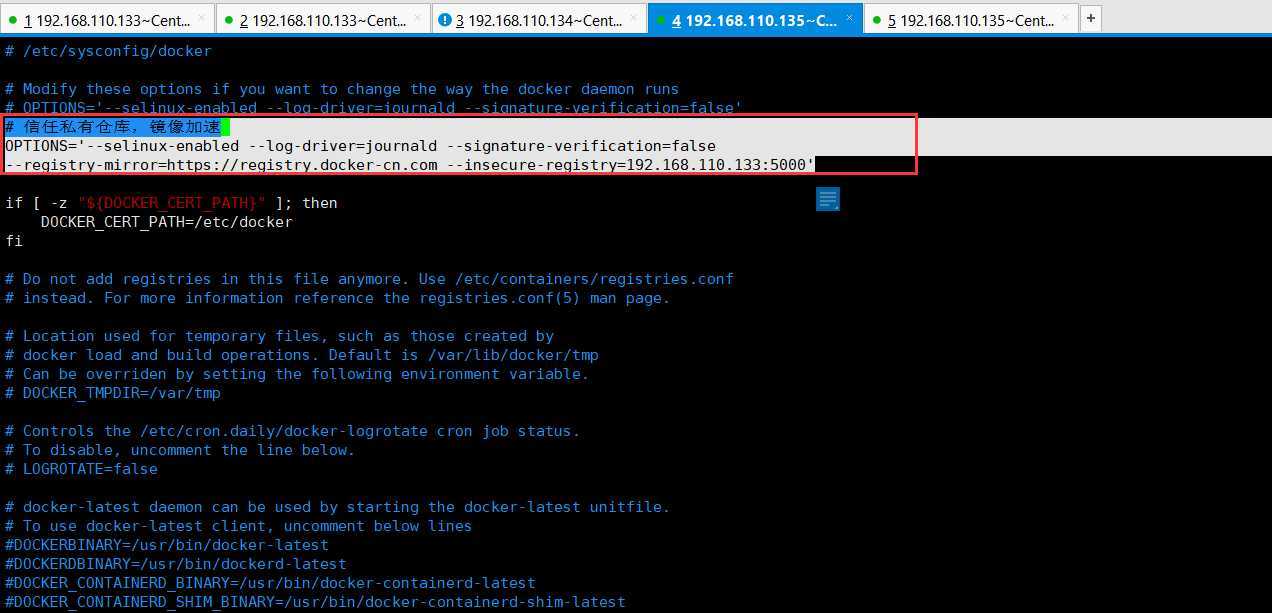
Task: Click the 'DOCKER_CERT_PATH=/etc/docker' line
Action: tap(166, 222)
